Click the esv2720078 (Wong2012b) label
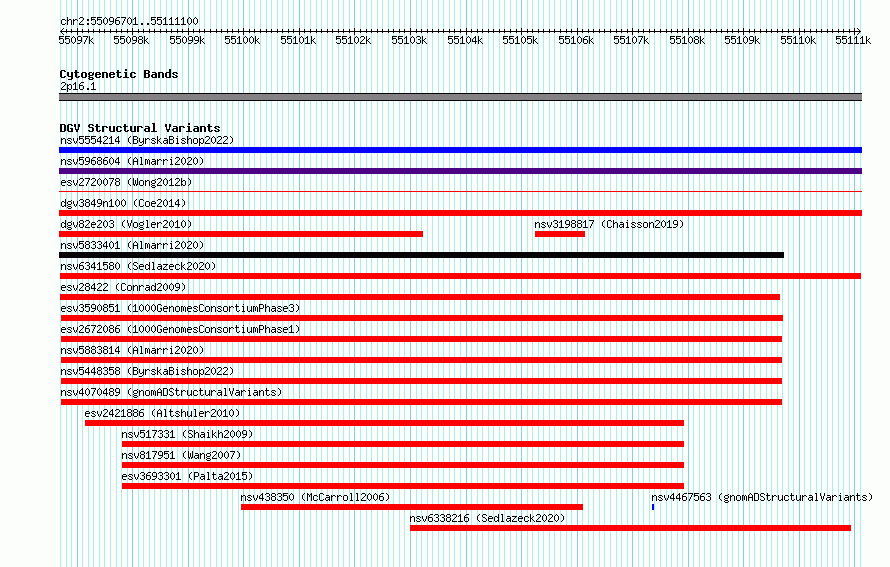Screen dimensions: 890x567 (126, 182)
